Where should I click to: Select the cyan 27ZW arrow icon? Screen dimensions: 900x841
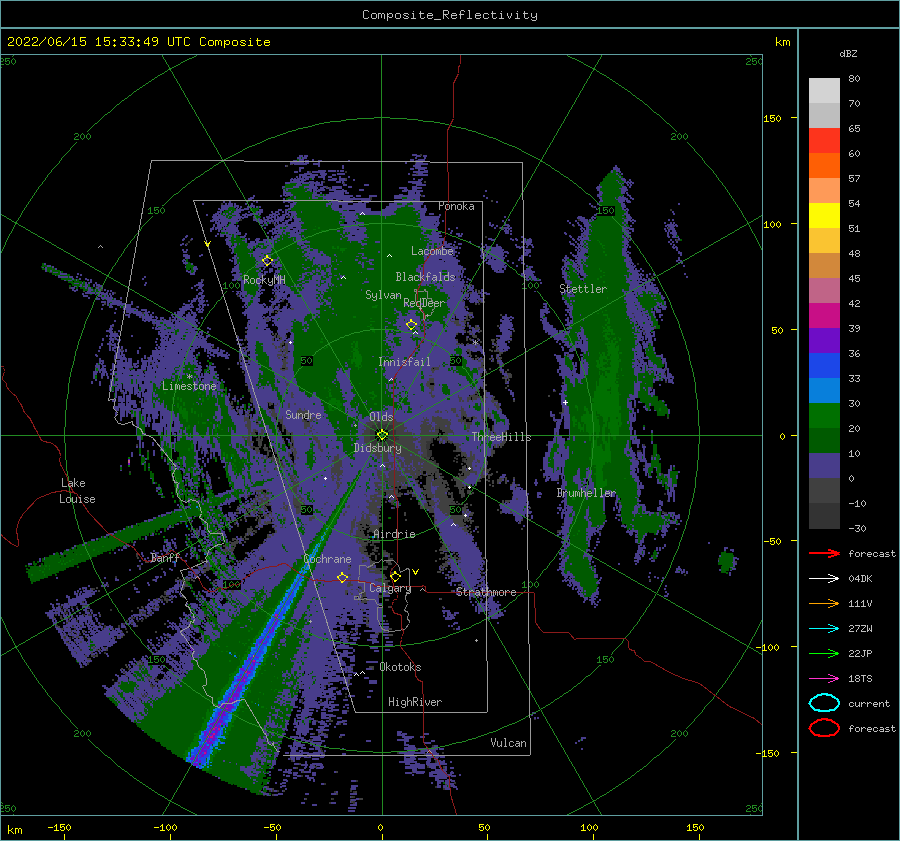pyautogui.click(x=824, y=629)
